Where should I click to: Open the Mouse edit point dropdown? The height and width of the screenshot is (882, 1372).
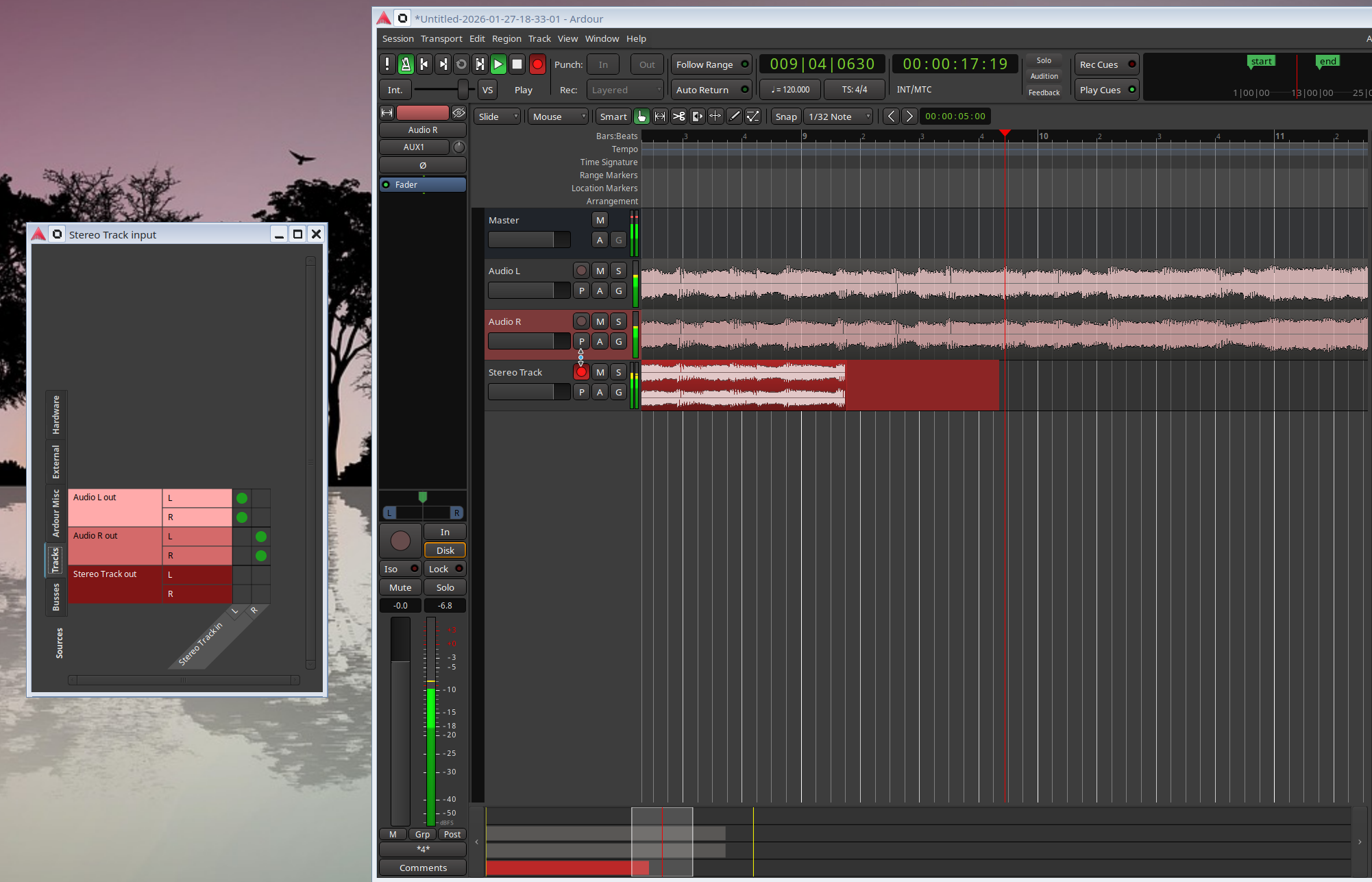(558, 117)
